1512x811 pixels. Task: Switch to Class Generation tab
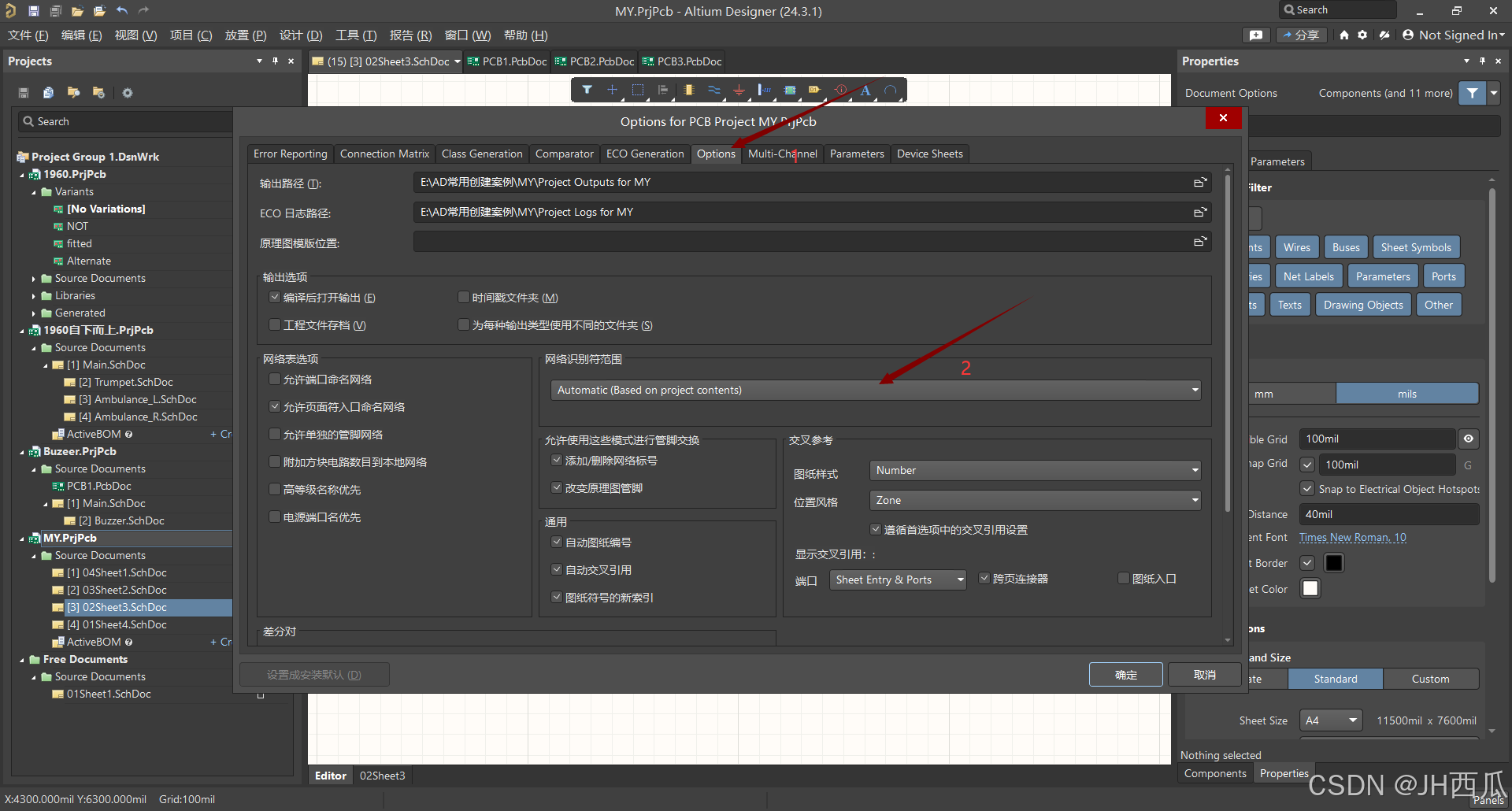pyautogui.click(x=482, y=154)
